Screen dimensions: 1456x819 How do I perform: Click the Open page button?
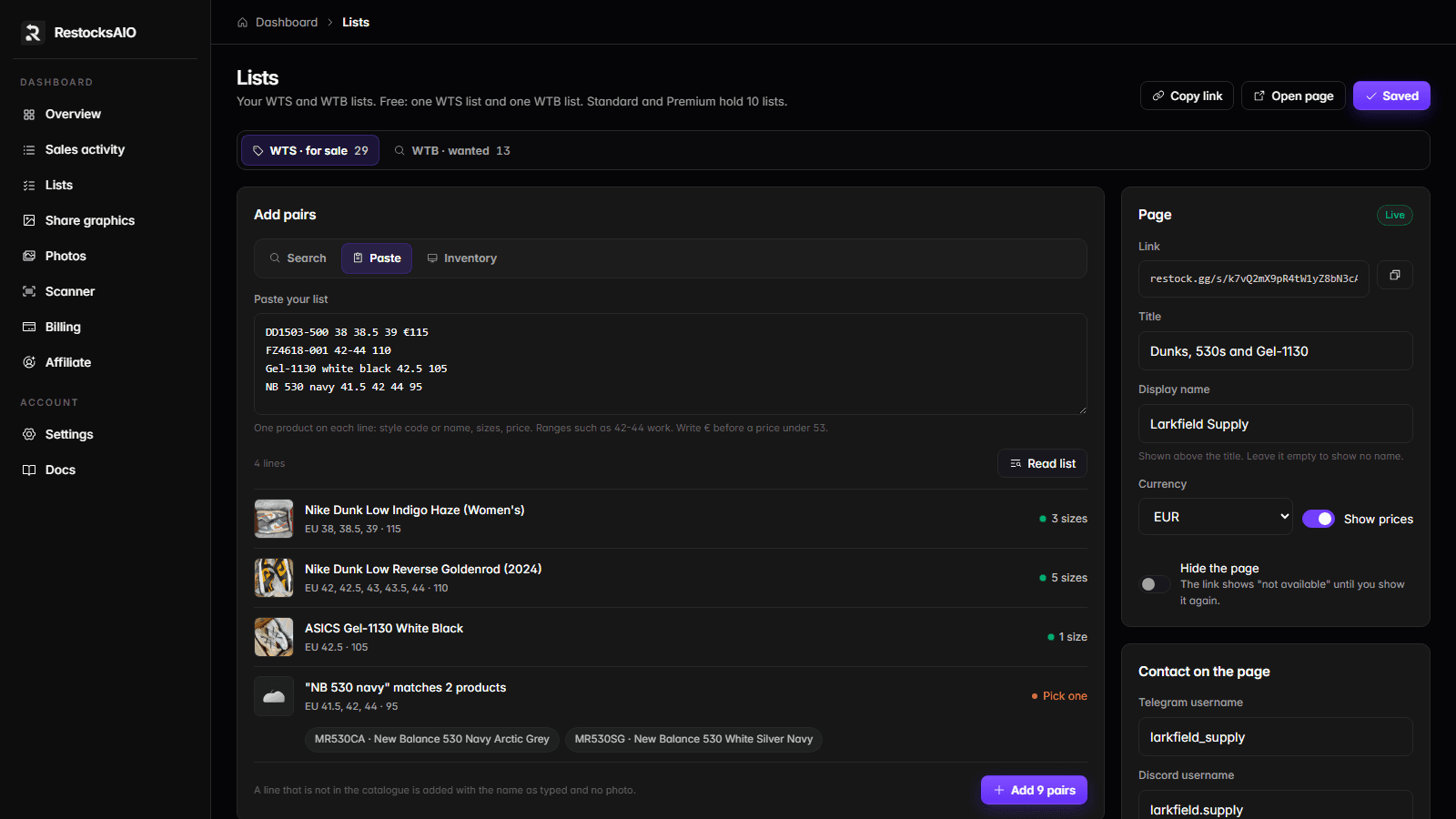coord(1293,96)
